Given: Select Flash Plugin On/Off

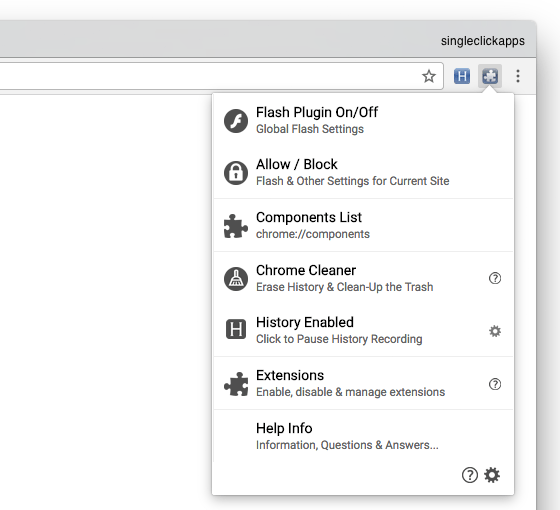Looking at the screenshot, I should 363,121.
